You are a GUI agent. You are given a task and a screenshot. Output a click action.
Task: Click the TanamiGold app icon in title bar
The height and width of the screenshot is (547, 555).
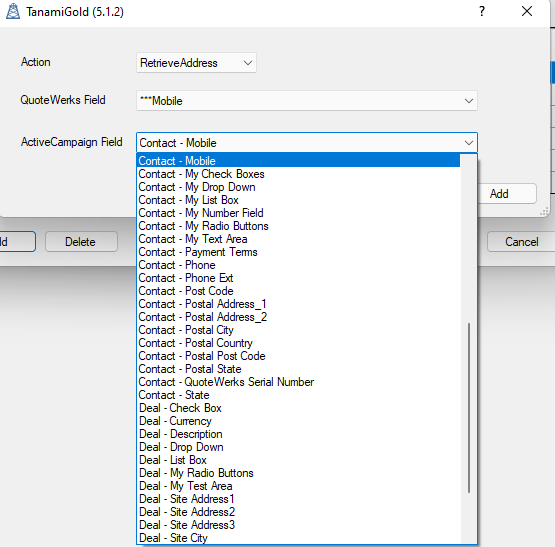point(13,11)
